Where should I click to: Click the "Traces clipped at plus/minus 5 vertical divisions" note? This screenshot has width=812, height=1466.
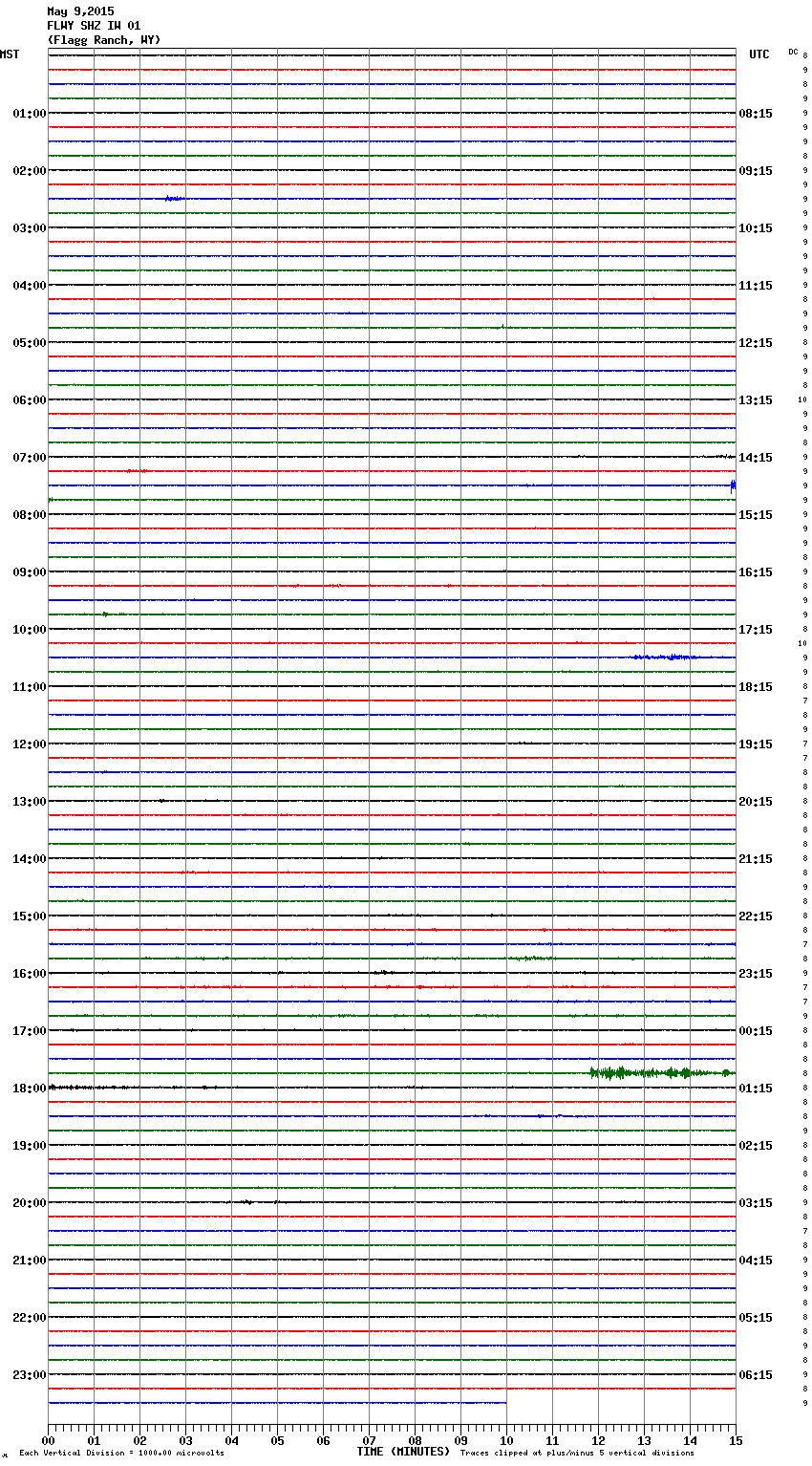577,1454
